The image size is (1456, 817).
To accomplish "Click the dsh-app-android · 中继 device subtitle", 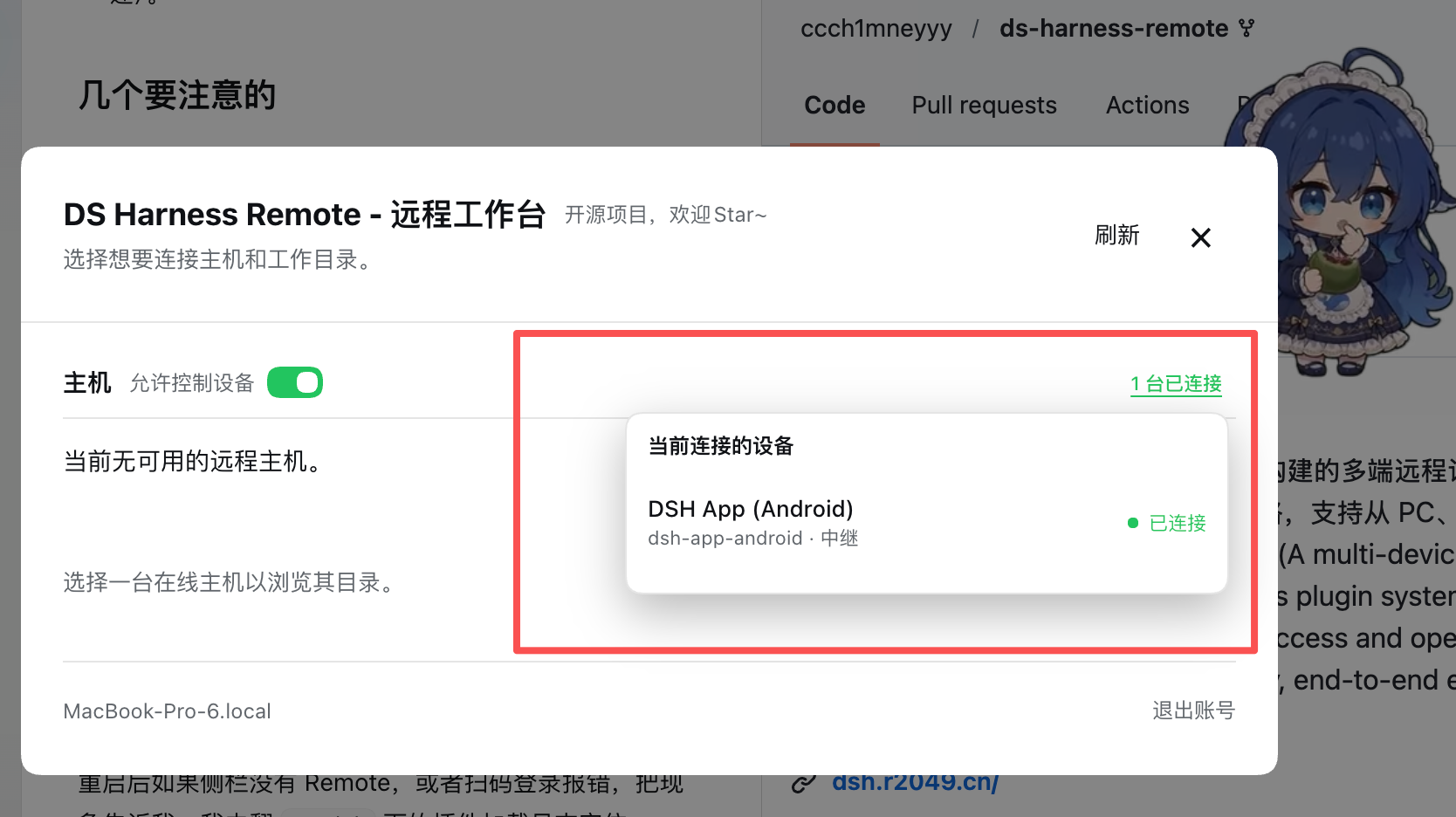I will coord(752,539).
